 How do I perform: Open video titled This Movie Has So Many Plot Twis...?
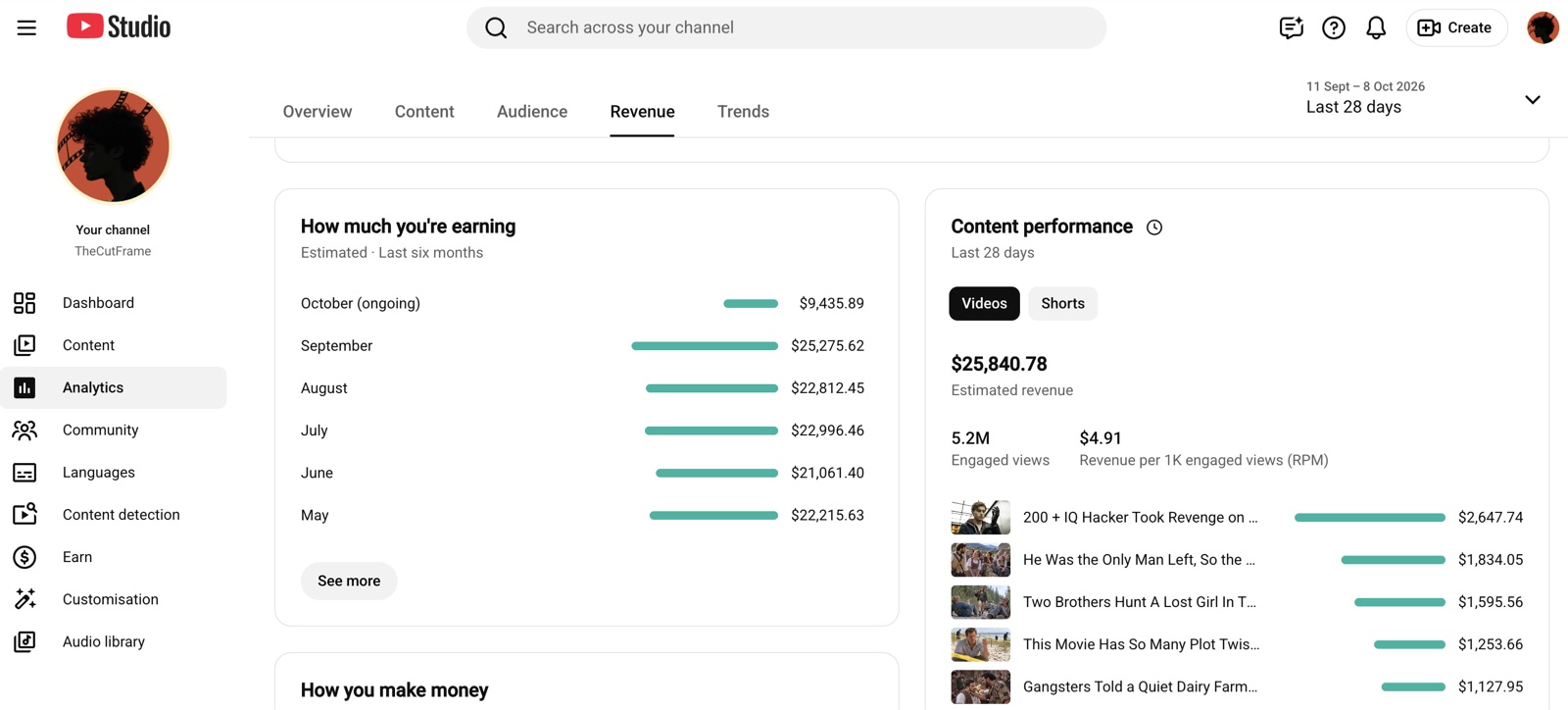1142,644
